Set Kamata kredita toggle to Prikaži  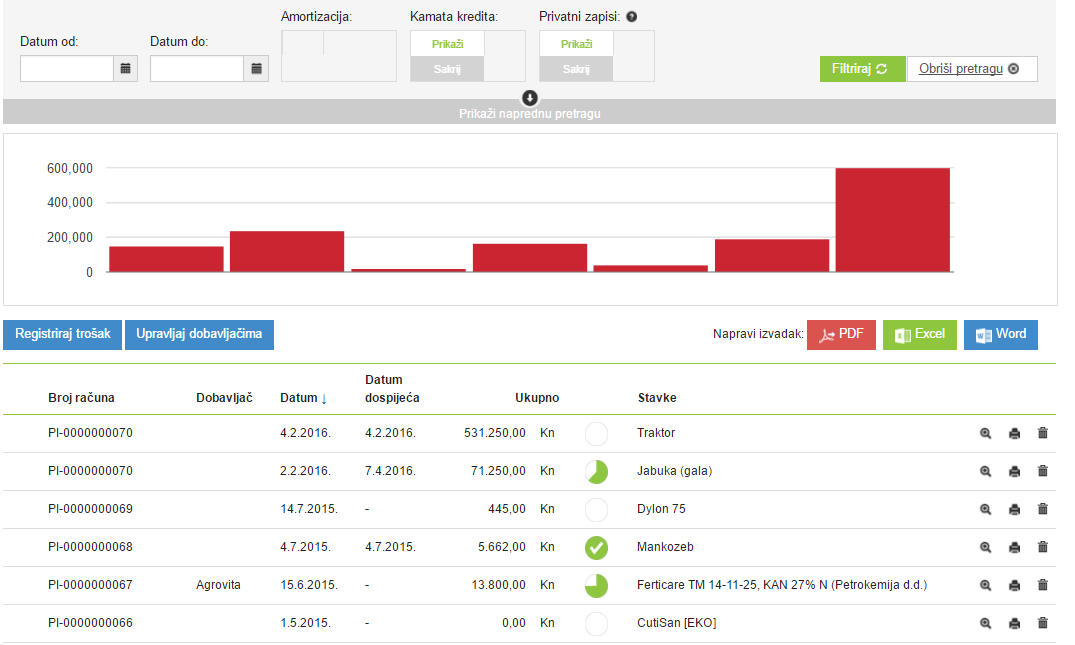click(x=447, y=44)
